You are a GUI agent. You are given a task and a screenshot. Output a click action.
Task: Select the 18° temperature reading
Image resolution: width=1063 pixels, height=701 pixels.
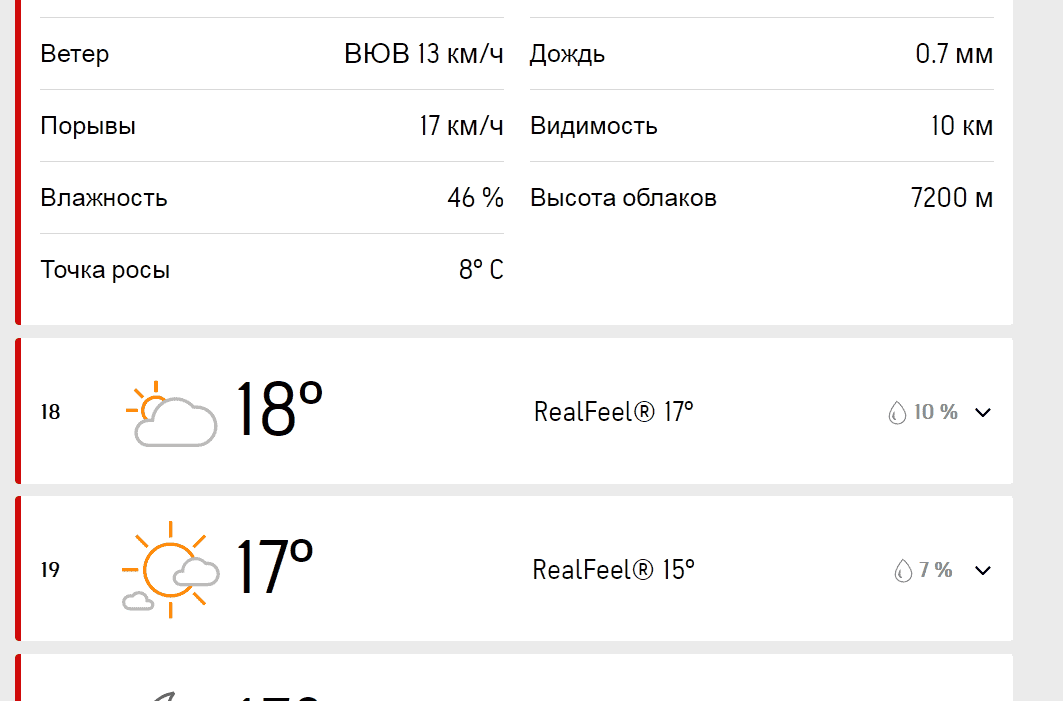279,410
